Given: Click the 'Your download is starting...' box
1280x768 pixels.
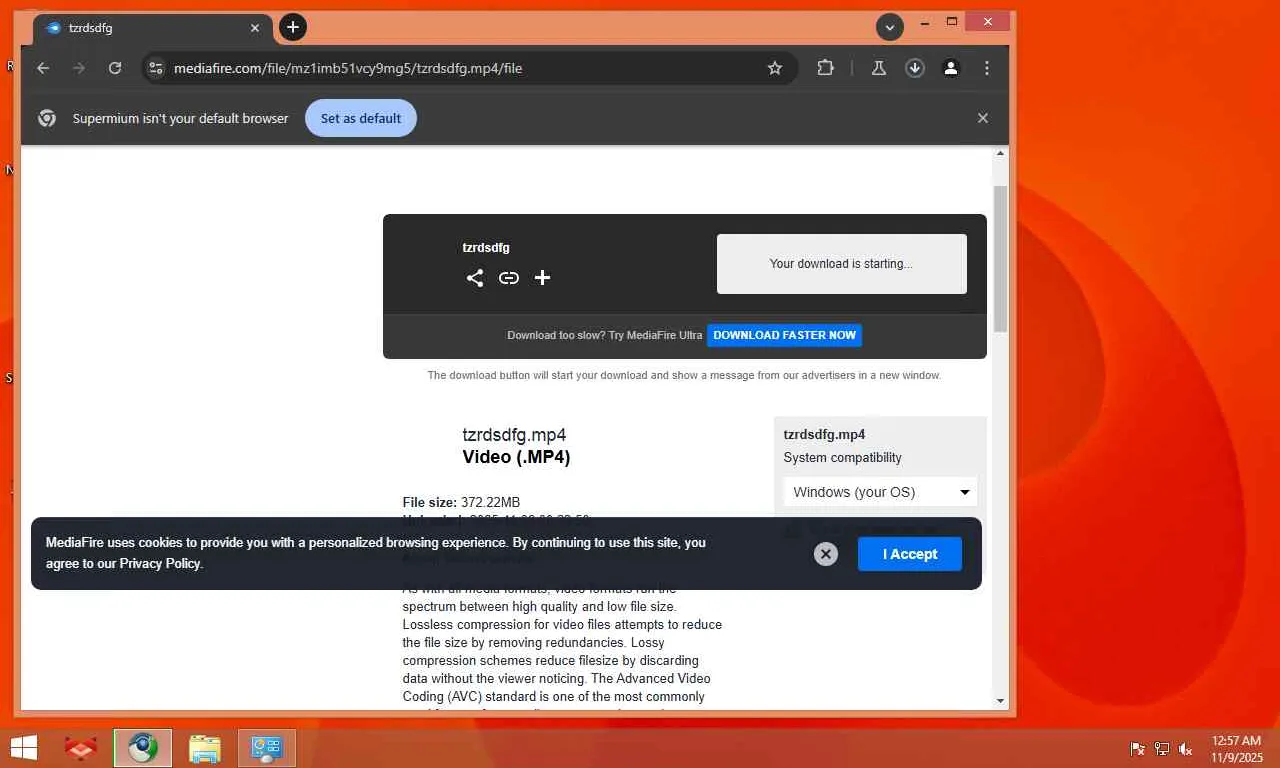Looking at the screenshot, I should coord(842,264).
